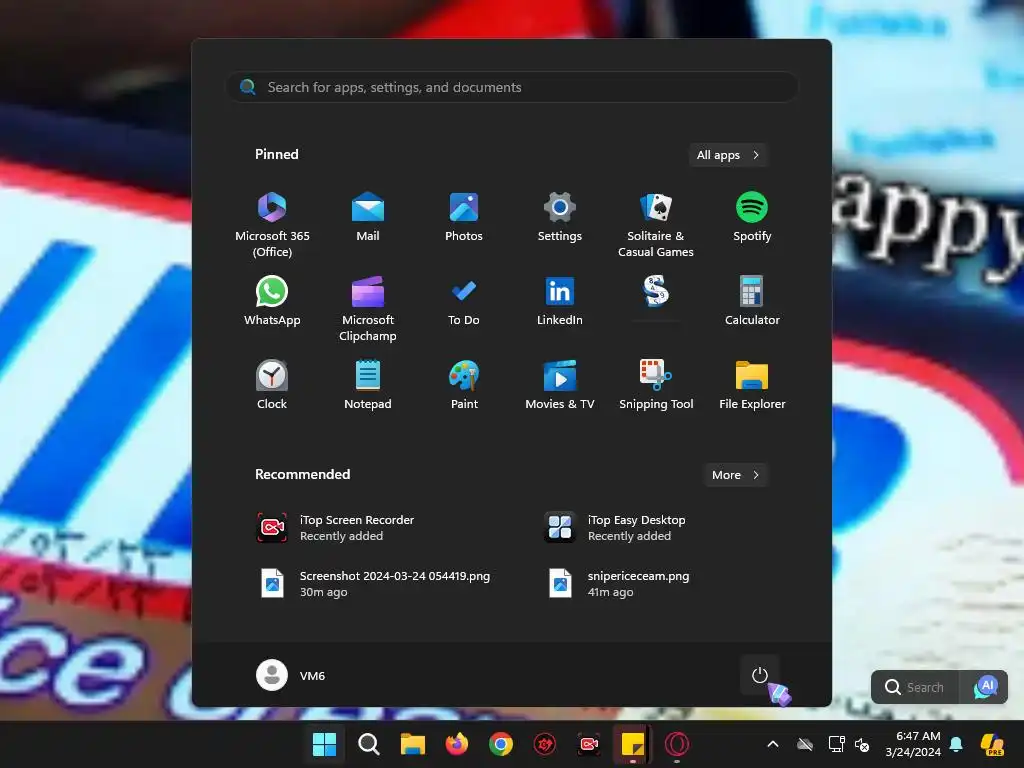Click the power button in Start menu
The width and height of the screenshot is (1024, 768).
(x=760, y=675)
